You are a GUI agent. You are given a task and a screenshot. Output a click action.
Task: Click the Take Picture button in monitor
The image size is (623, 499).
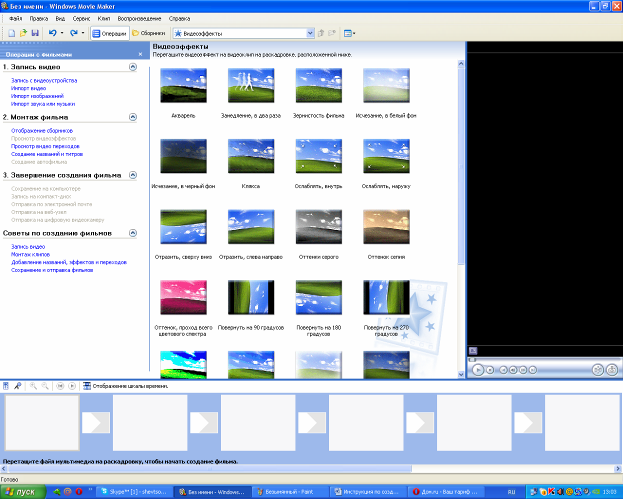tap(612, 370)
